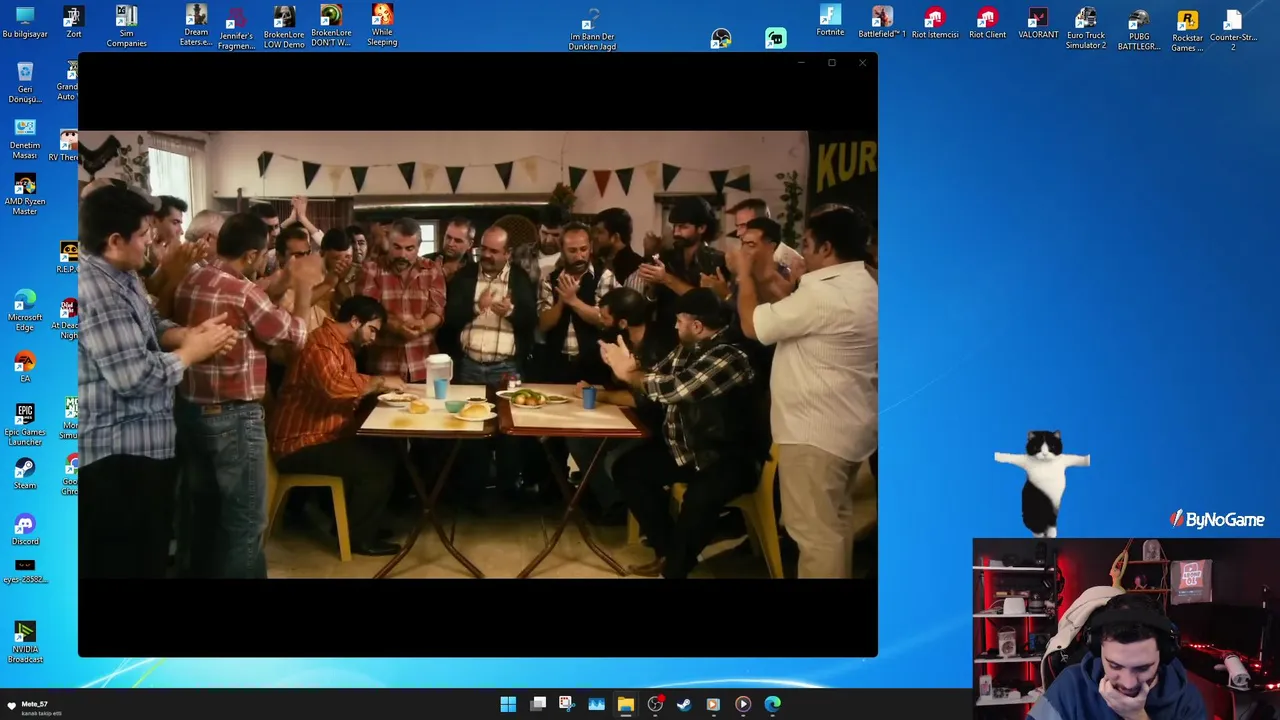Click the playing video frame in player
The height and width of the screenshot is (720, 1280).
click(478, 354)
